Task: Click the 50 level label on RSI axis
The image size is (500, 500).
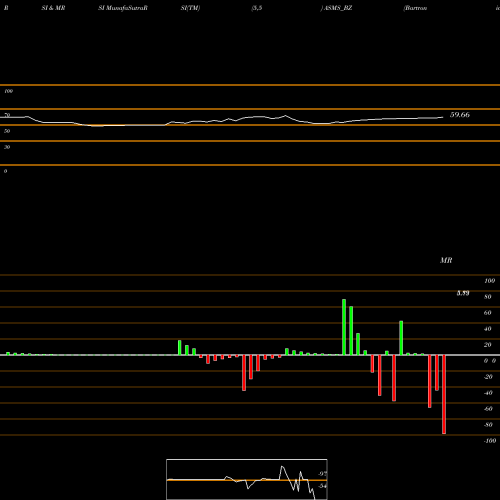Action: click(7, 131)
